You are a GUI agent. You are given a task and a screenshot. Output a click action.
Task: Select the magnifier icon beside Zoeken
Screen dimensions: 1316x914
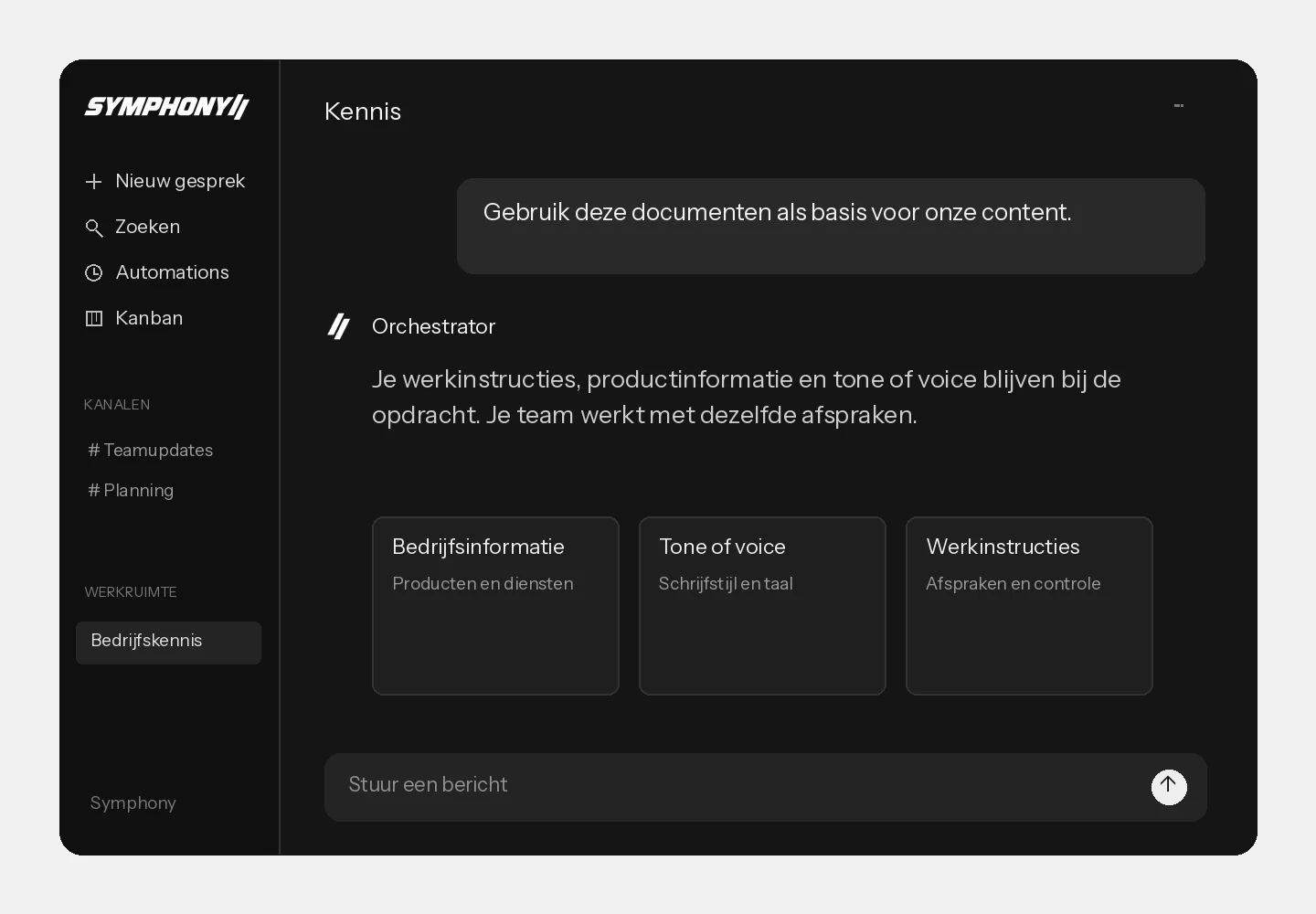[x=93, y=228]
